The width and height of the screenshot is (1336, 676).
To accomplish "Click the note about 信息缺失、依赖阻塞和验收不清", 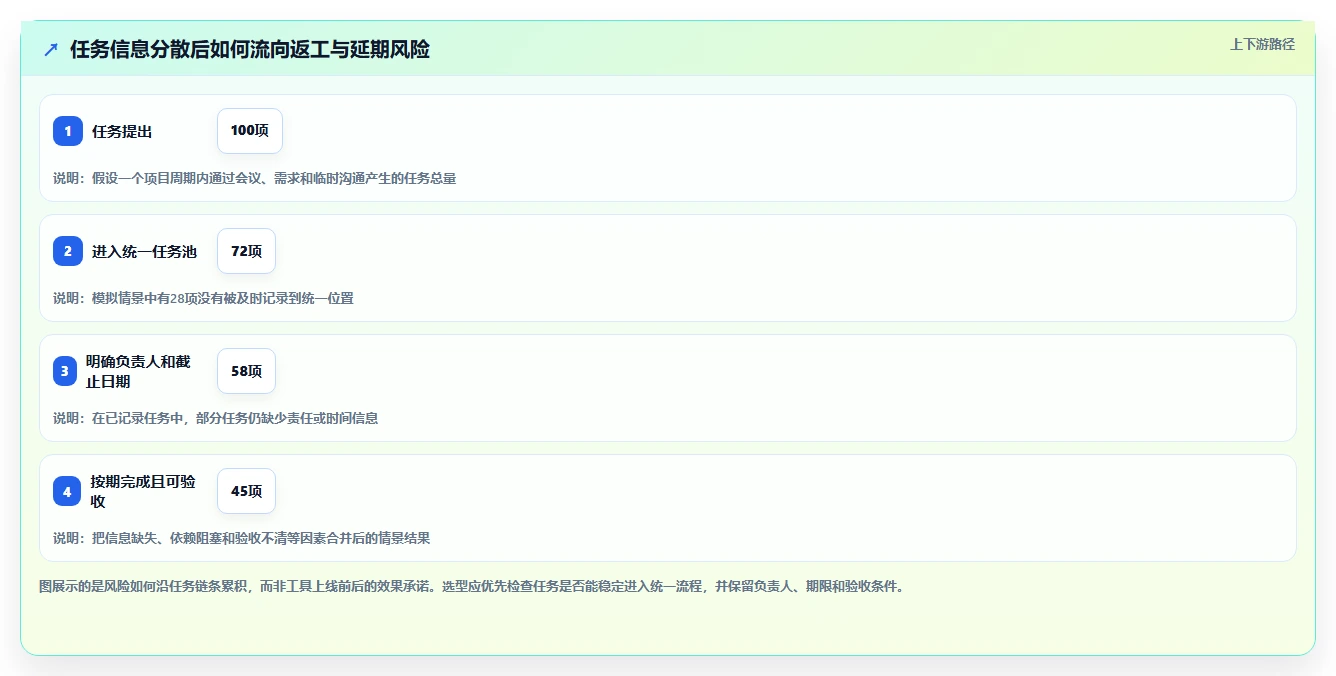I will click(242, 538).
